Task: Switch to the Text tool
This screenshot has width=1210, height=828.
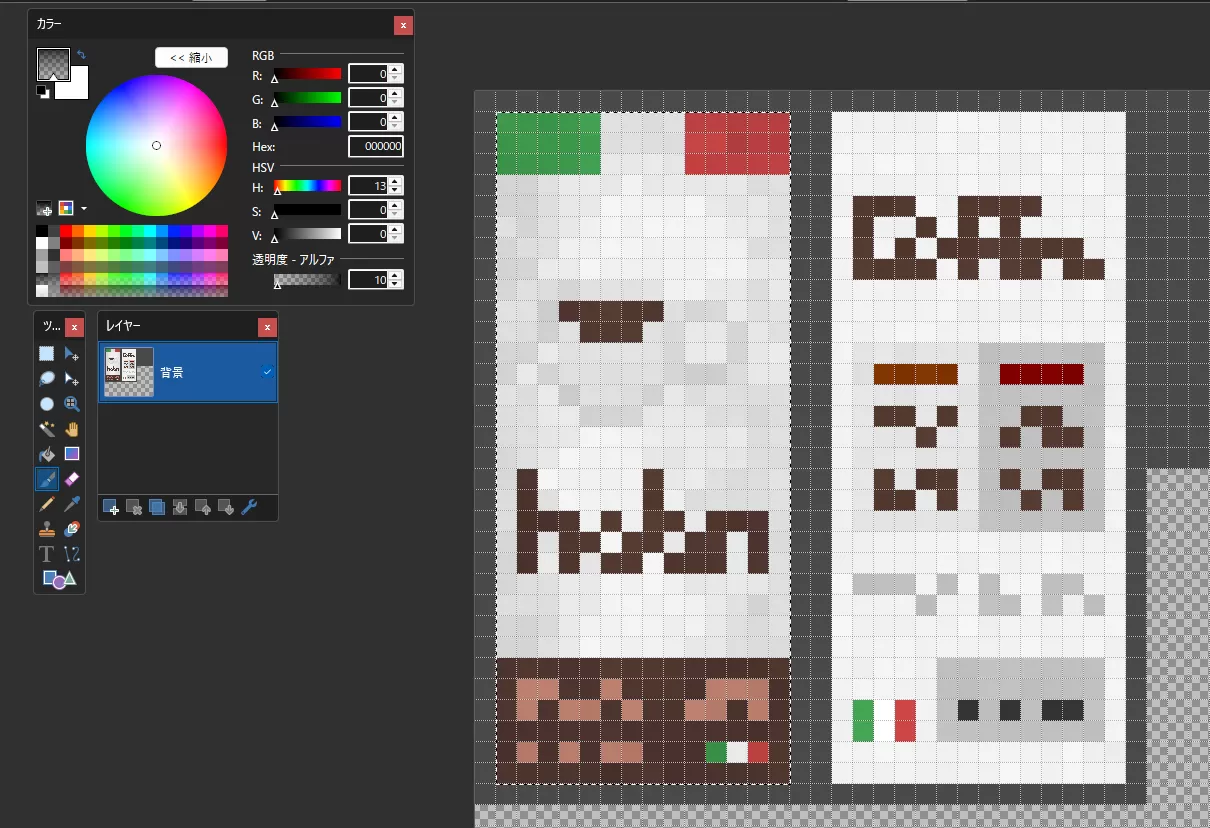Action: [x=46, y=554]
